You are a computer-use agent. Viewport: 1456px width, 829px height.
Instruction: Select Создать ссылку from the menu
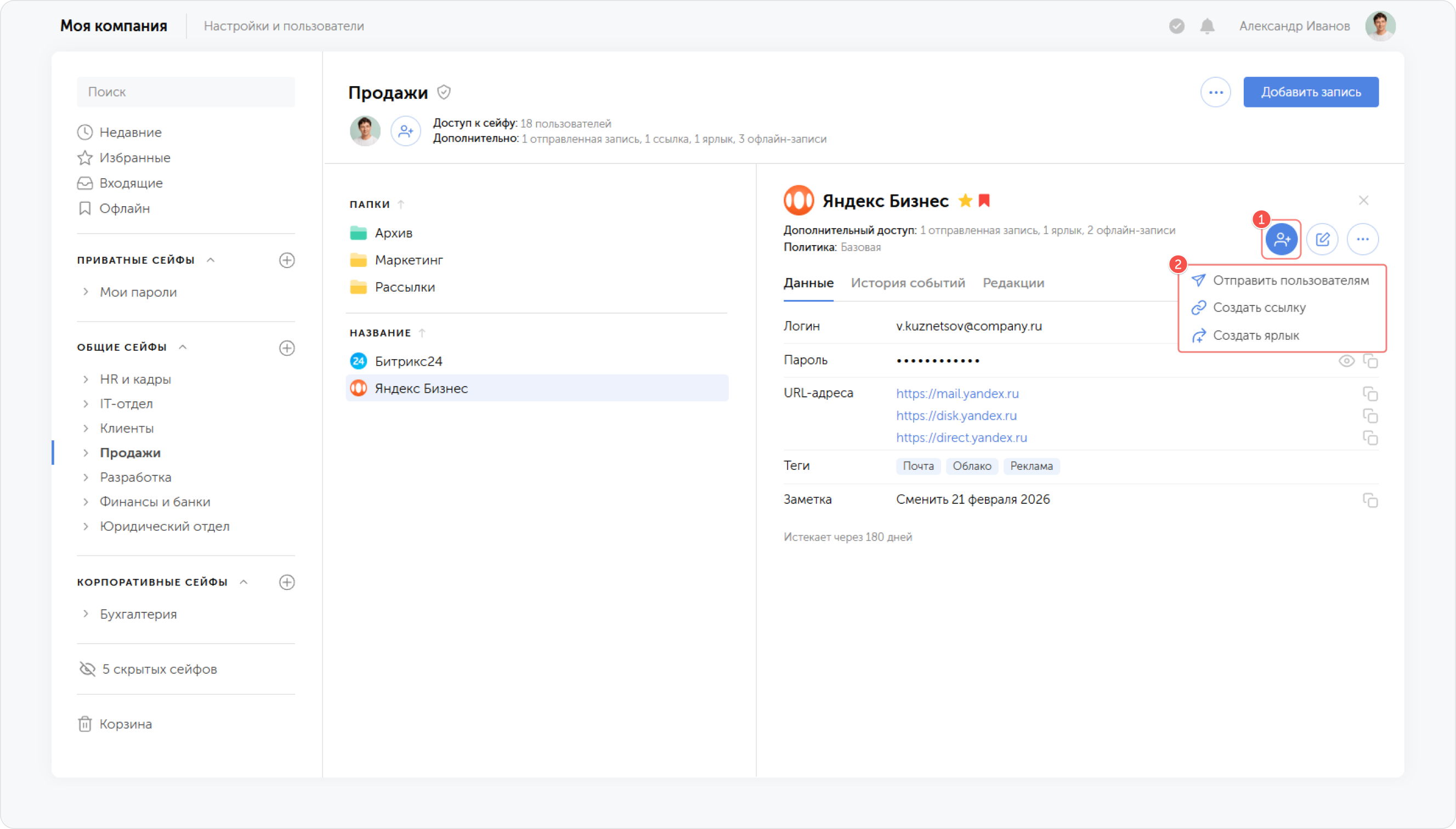[1259, 308]
